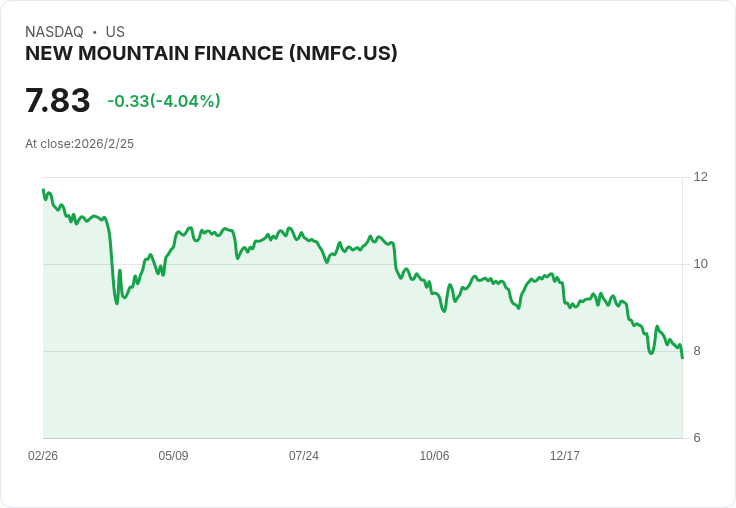Click the chart line's starting peak point
736x508 pixels.
(44, 190)
